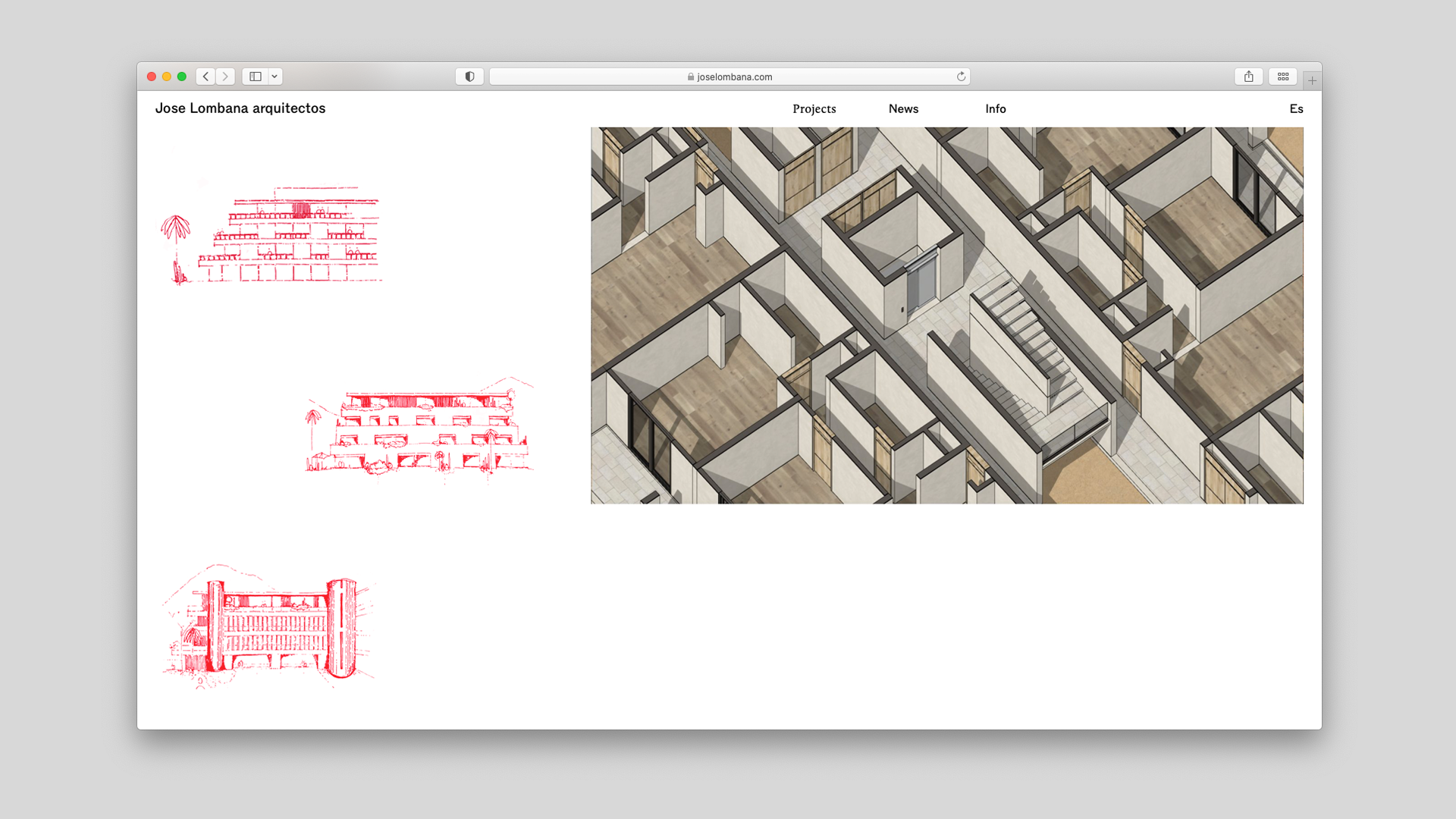Maximize the window with the green button
Image resolution: width=1456 pixels, height=819 pixels.
[182, 77]
